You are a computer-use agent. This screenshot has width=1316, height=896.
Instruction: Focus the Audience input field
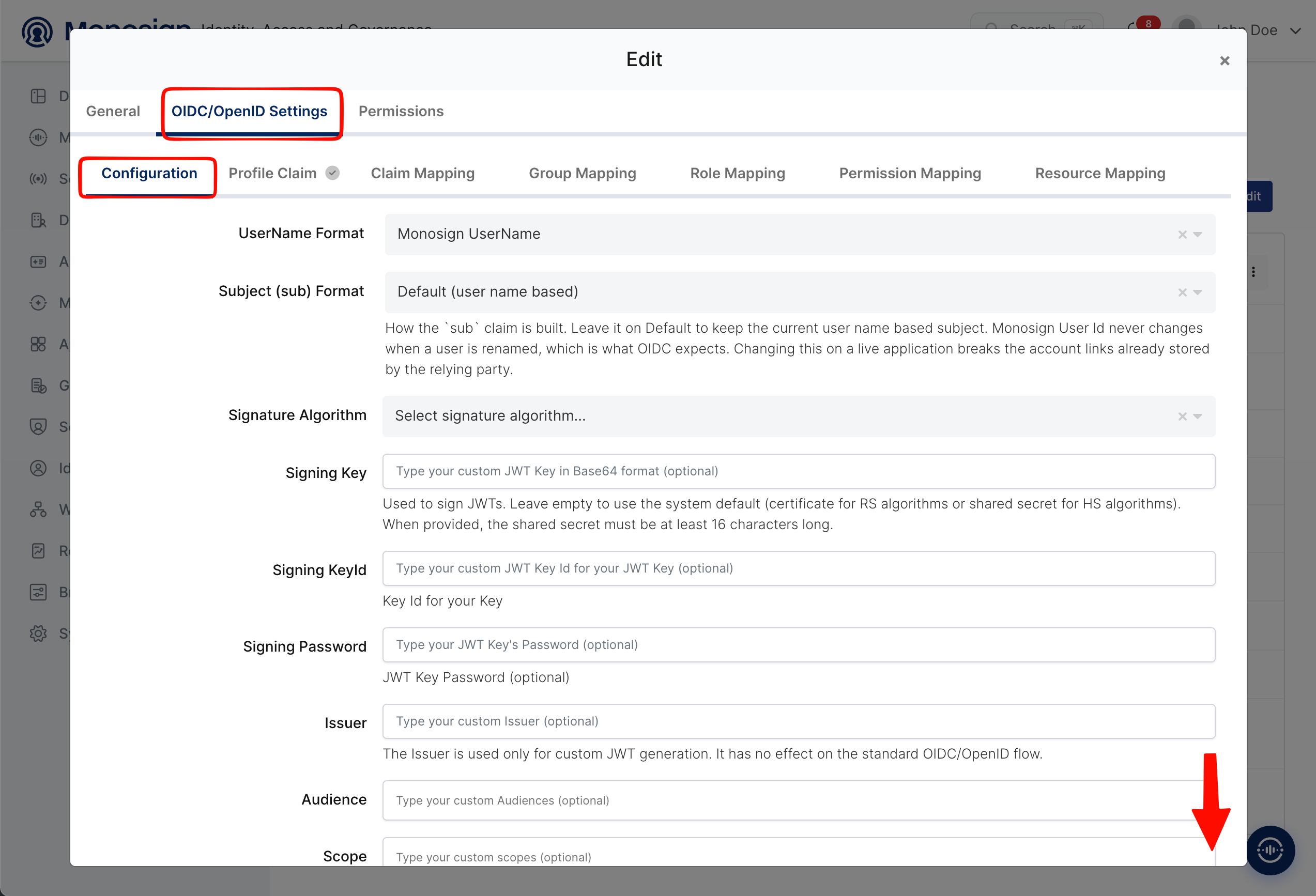799,800
